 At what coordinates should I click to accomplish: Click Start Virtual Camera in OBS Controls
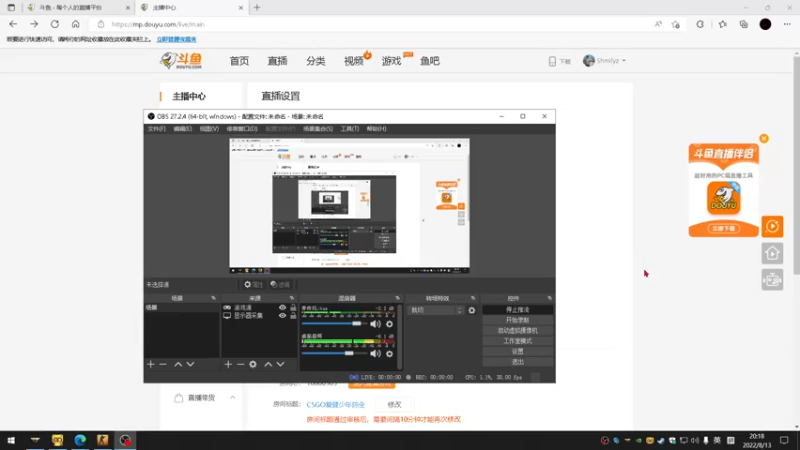[517, 331]
